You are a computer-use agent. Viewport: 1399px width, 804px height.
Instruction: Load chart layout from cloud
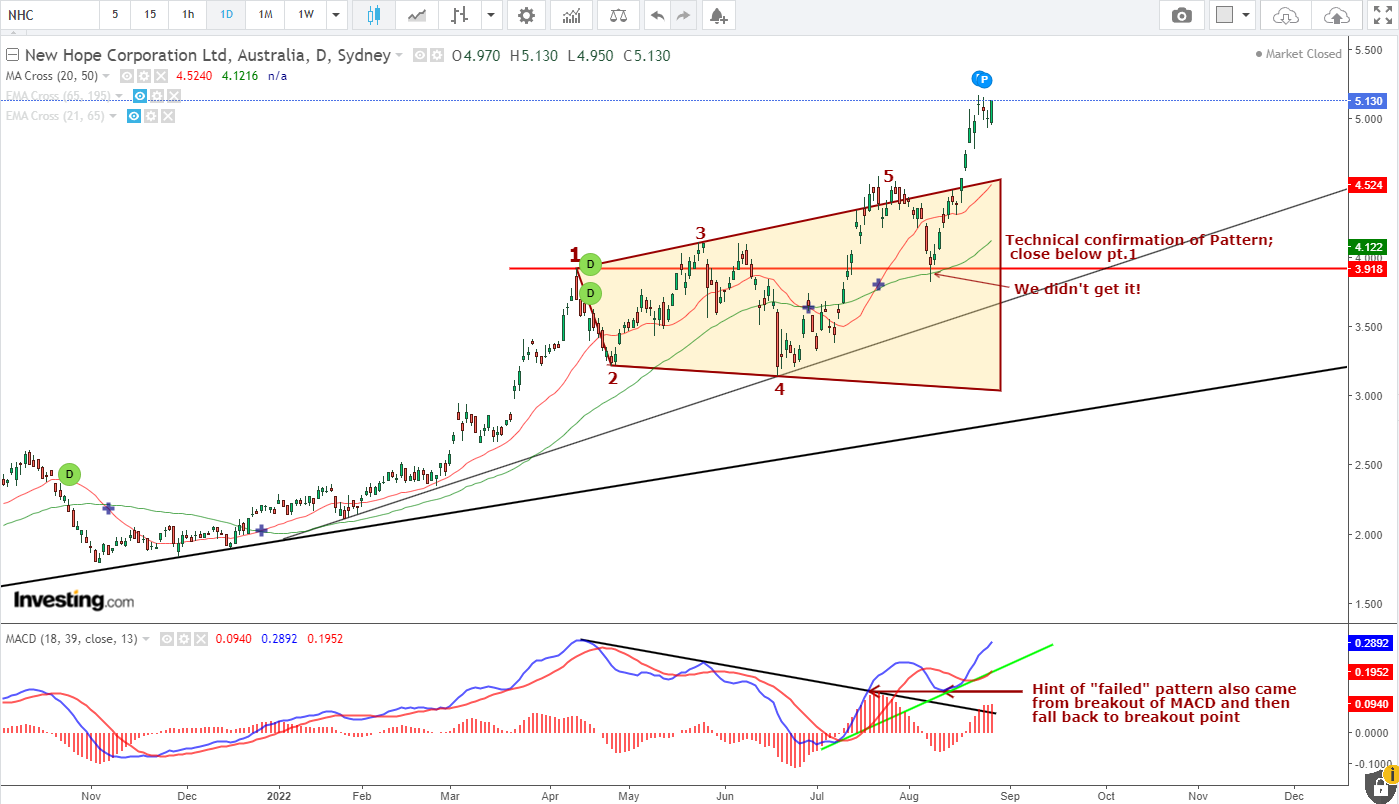1286,15
